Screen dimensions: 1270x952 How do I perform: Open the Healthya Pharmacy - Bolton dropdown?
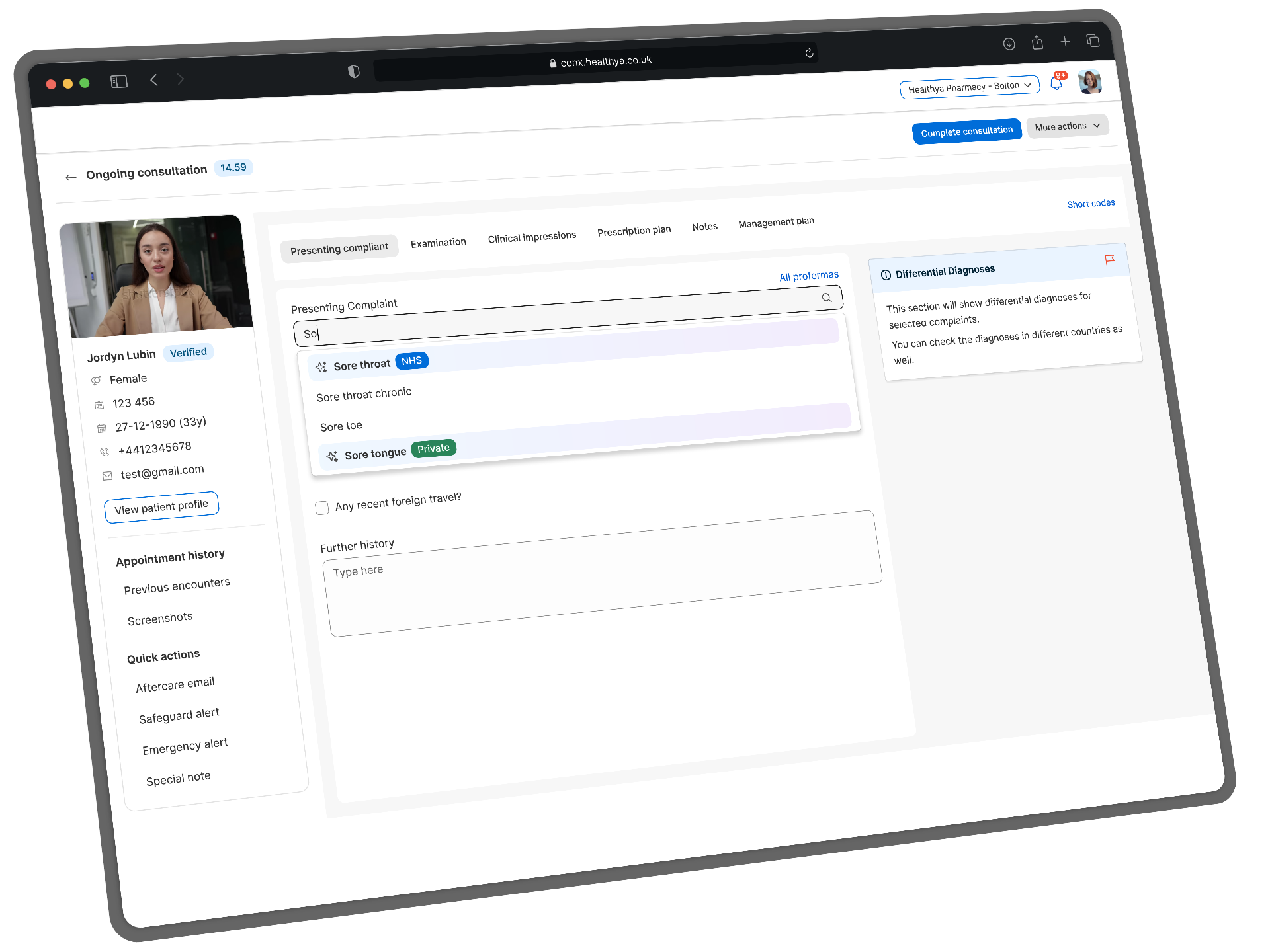[x=969, y=87]
